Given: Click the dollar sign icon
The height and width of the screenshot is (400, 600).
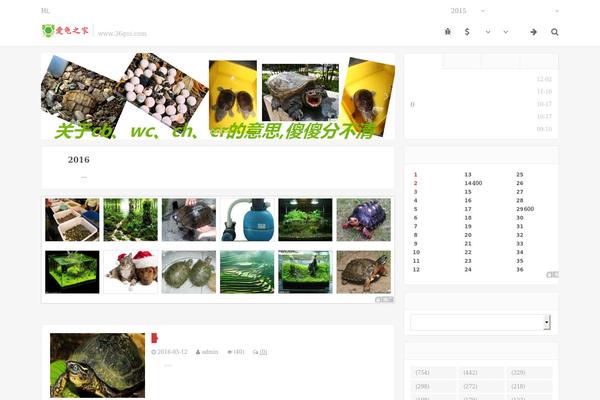Looking at the screenshot, I should click(x=467, y=32).
